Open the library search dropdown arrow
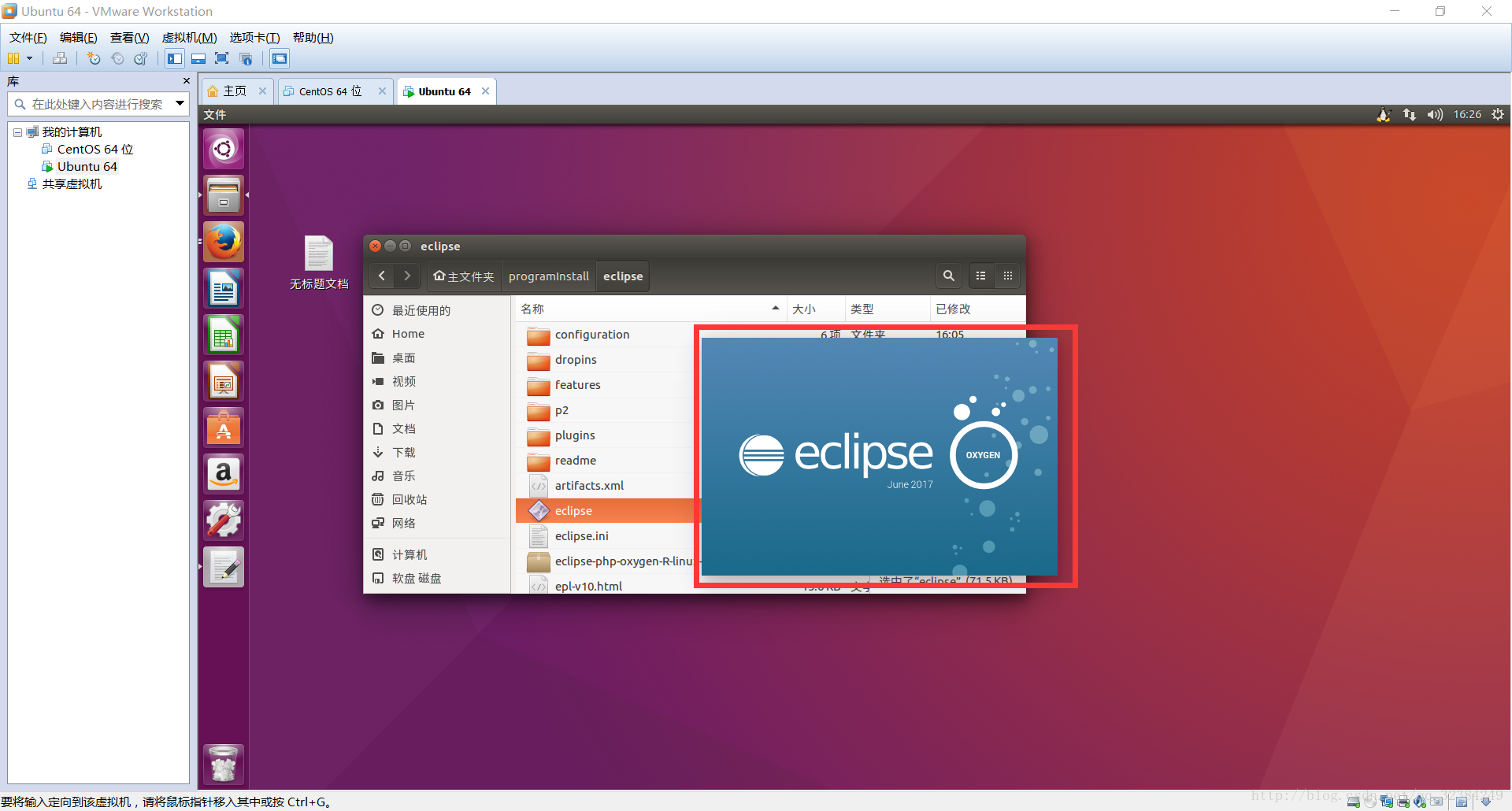The width and height of the screenshot is (1512, 811). click(180, 103)
